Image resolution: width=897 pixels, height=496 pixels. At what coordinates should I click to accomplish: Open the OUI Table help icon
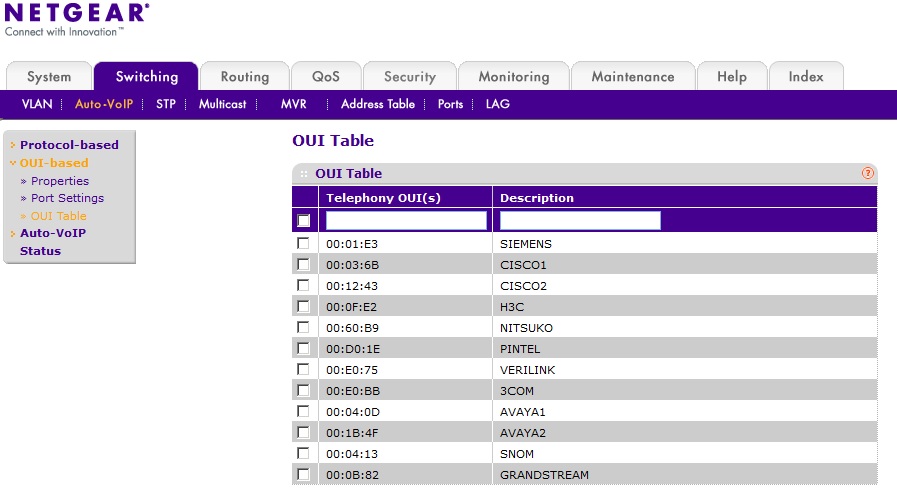point(867,173)
